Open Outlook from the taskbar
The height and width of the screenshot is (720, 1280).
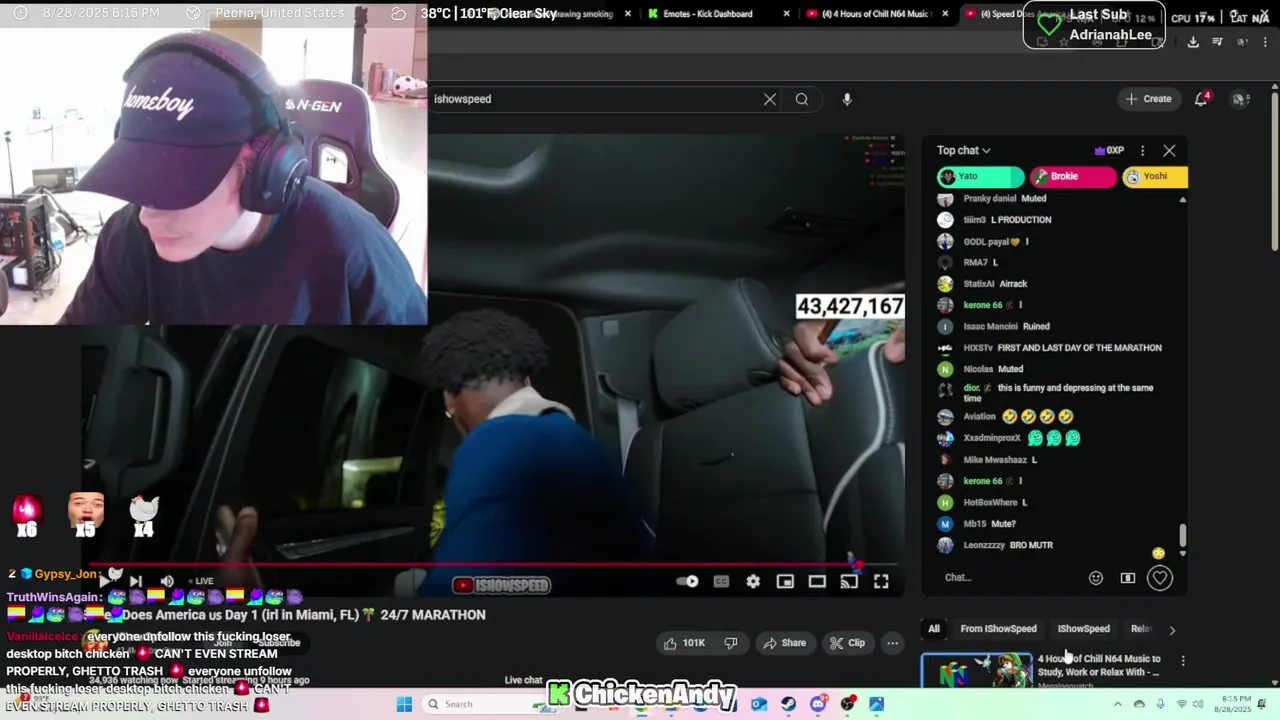[758, 704]
